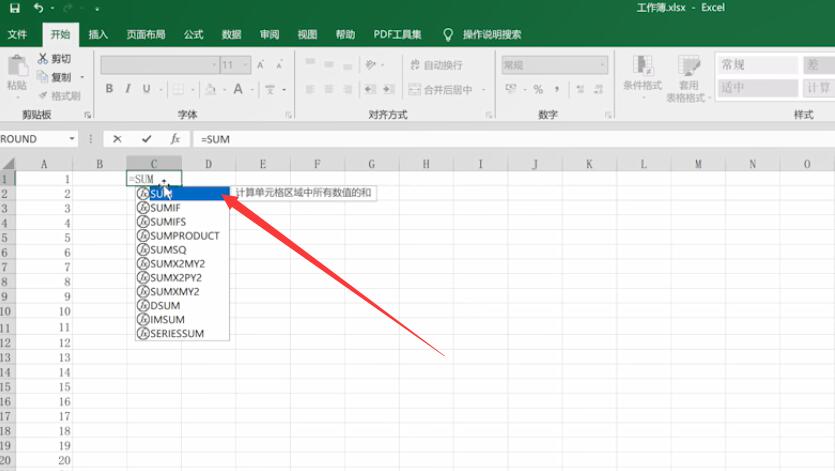Click decrease decimal icon
835x471 pixels.
[599, 89]
